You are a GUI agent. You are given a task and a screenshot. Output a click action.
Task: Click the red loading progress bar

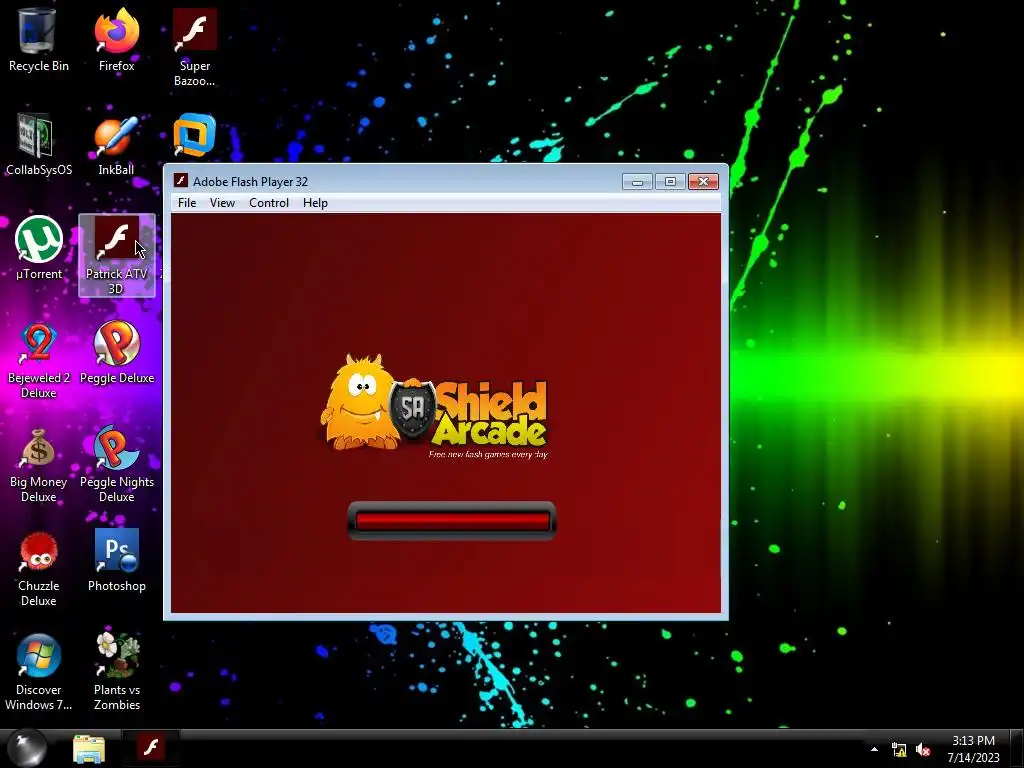point(452,520)
